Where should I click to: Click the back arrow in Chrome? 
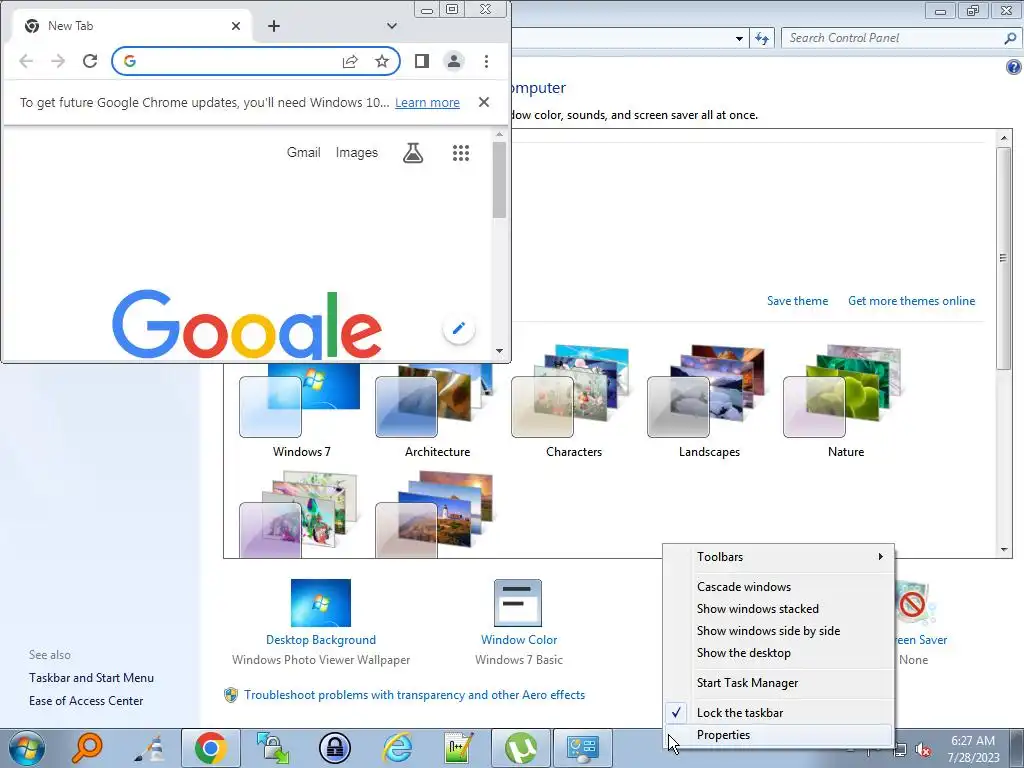pyautogui.click(x=26, y=61)
